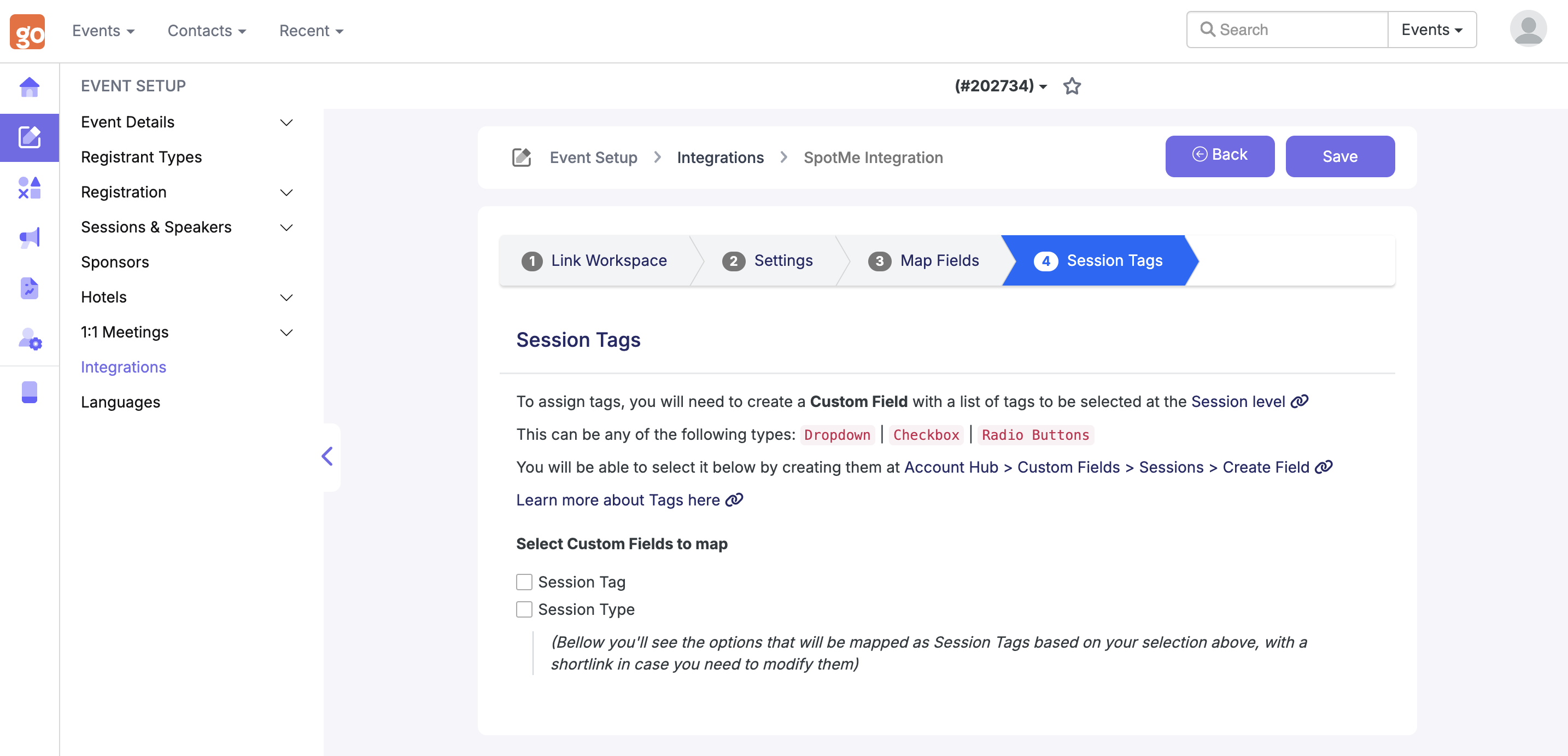Click the orange go logo
This screenshot has height=756, width=1568.
pos(27,31)
